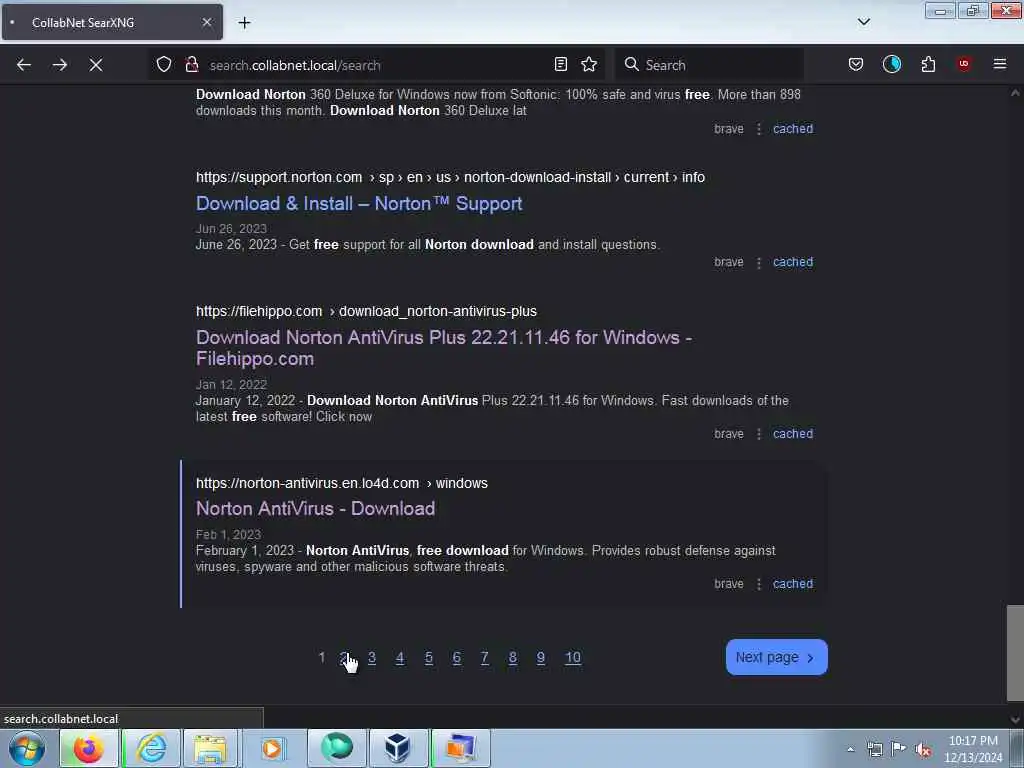1024x768 pixels.
Task: Open VirtualBox from the taskbar
Action: [398, 748]
